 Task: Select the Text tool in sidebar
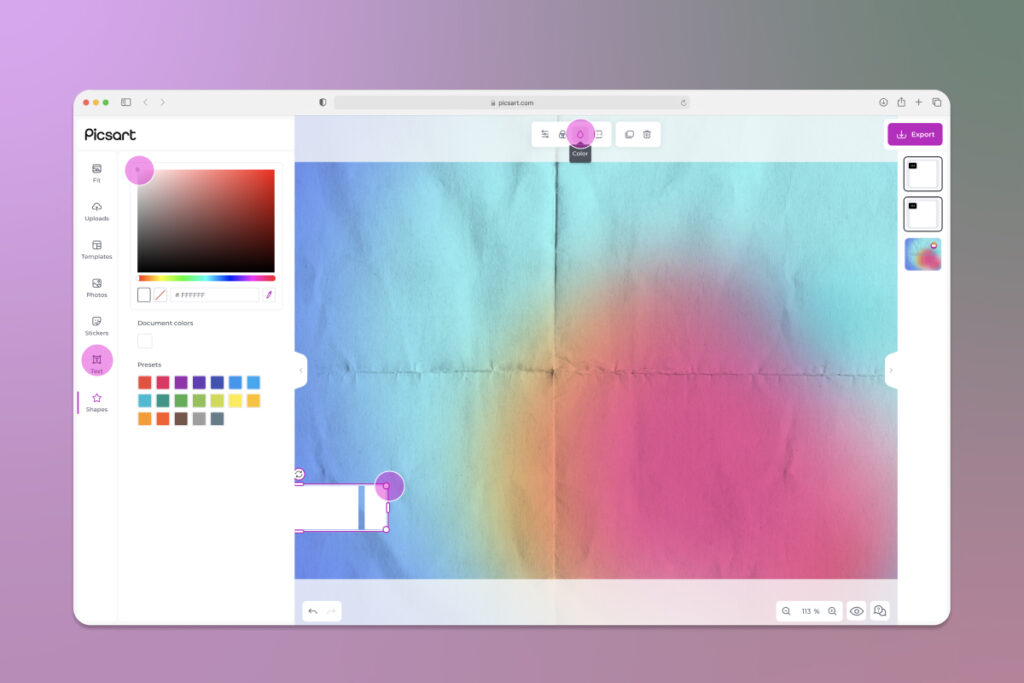point(96,360)
